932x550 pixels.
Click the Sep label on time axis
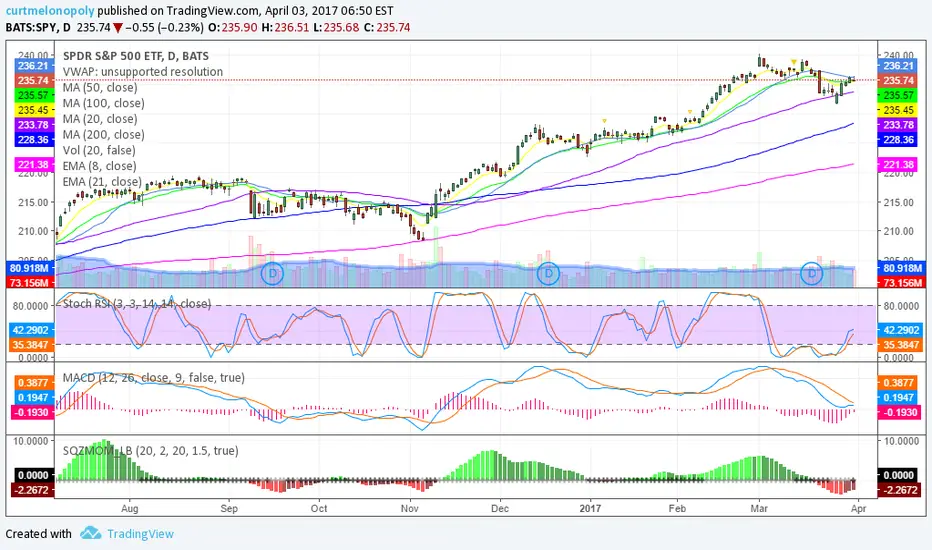tap(229, 508)
